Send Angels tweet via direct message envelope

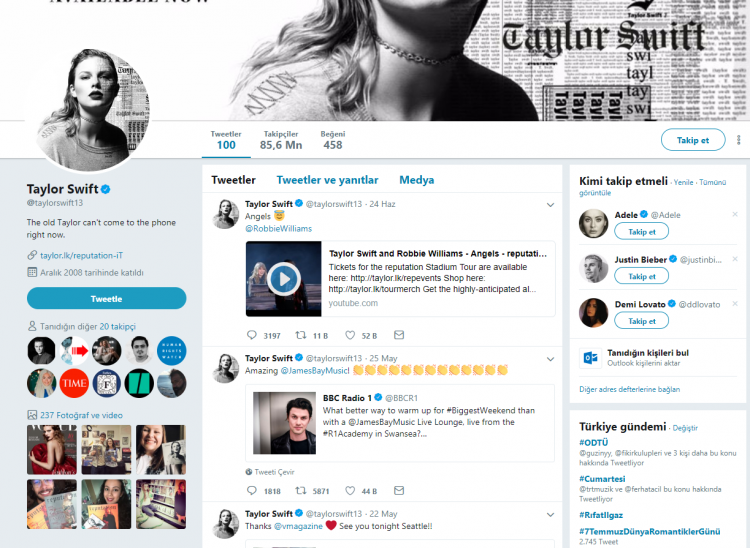pos(399,335)
